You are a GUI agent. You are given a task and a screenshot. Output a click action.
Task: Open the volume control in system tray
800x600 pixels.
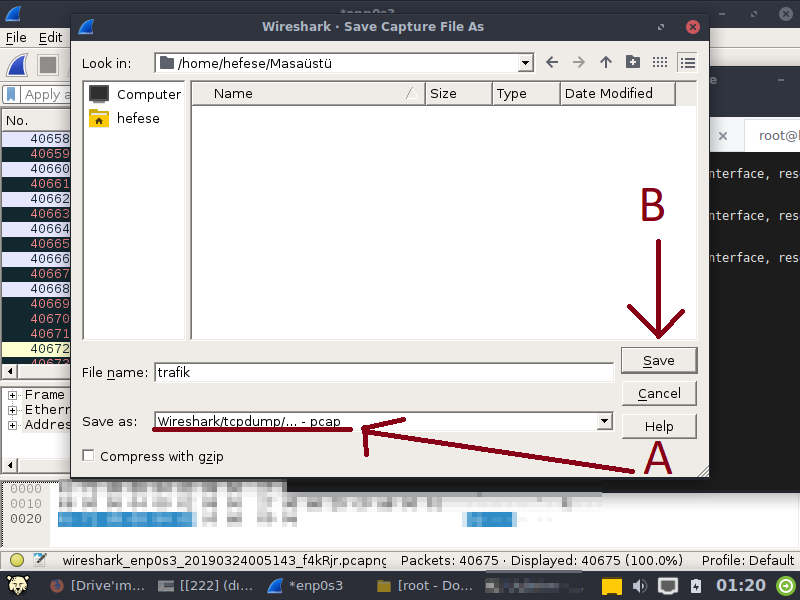click(639, 586)
